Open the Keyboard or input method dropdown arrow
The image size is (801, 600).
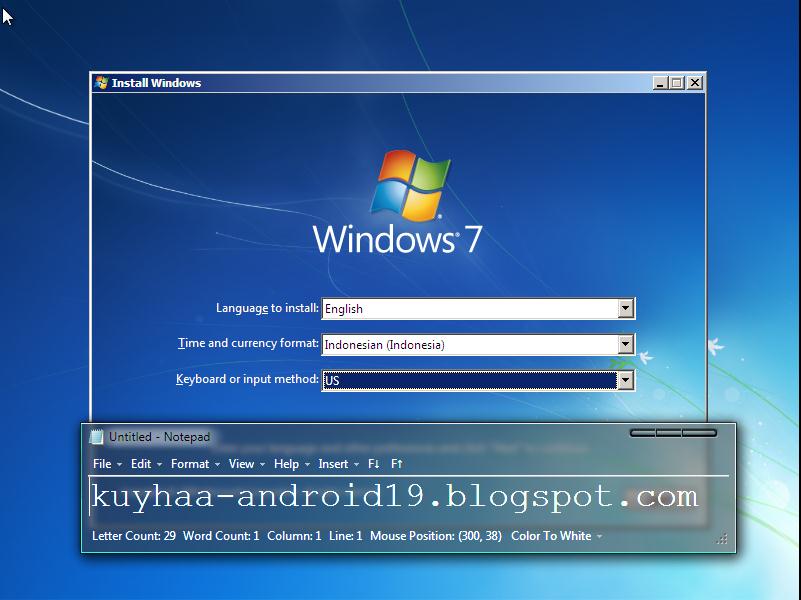pos(626,380)
